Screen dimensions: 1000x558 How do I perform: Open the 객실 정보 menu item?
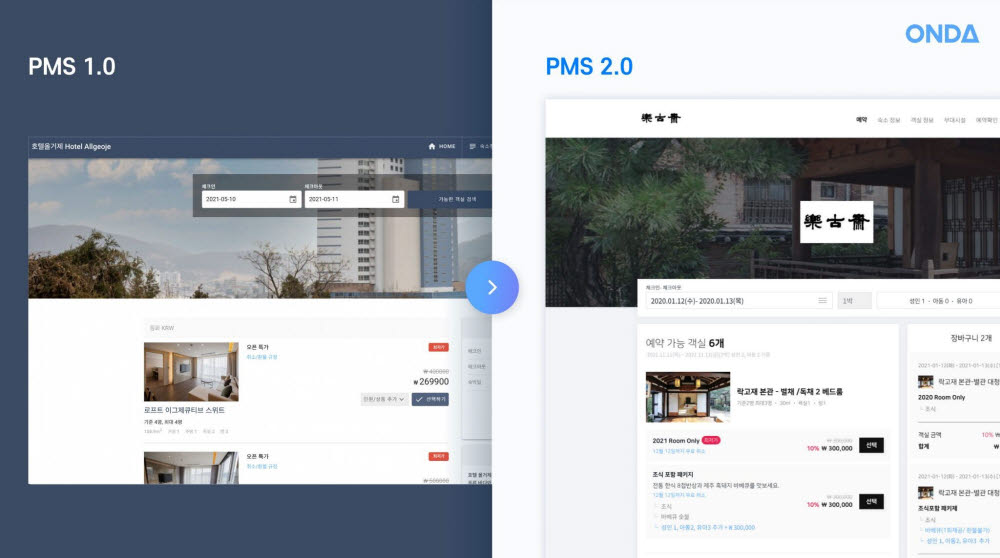(922, 120)
